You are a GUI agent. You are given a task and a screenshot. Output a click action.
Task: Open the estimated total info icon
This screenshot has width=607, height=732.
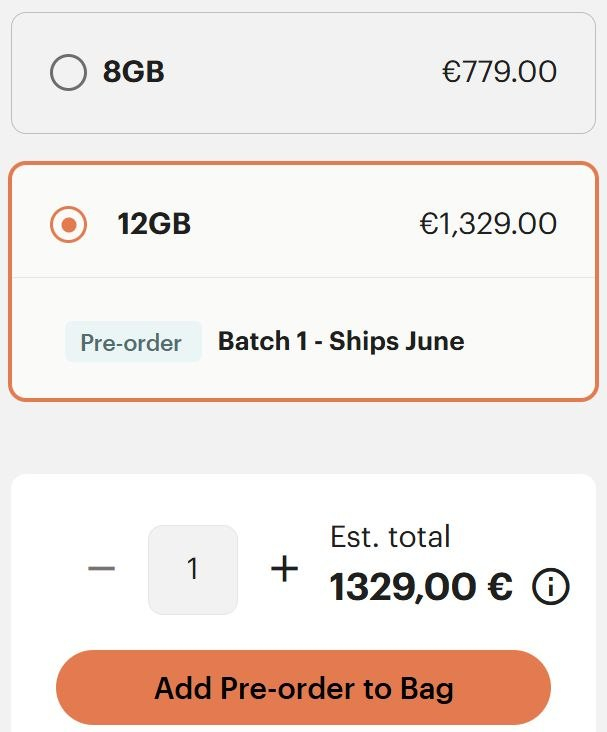click(x=551, y=587)
